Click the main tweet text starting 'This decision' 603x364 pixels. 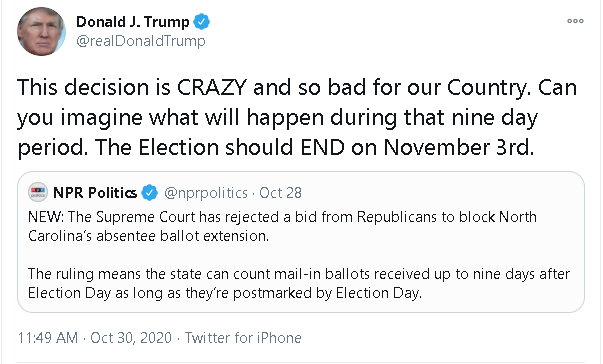point(297,117)
